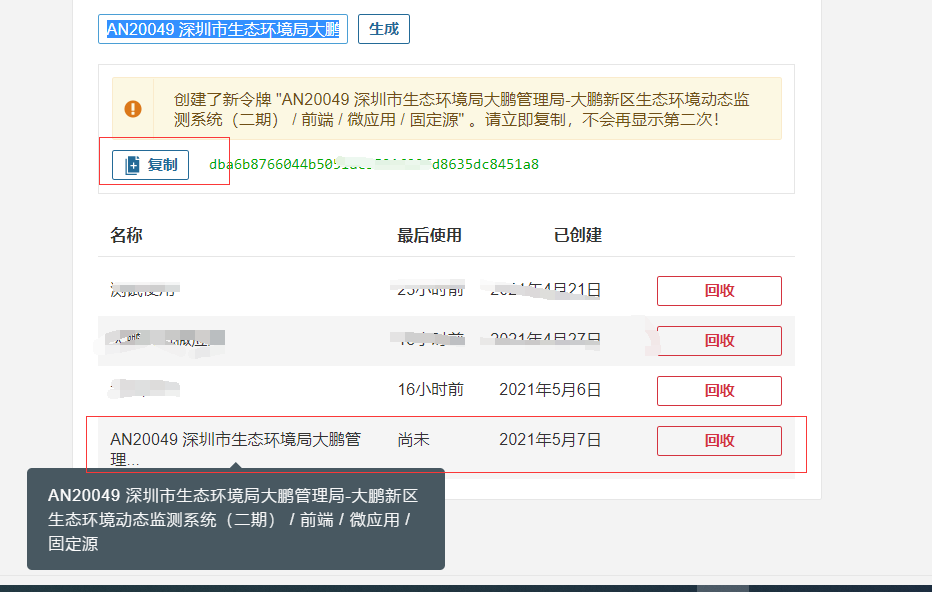Click the 2021年5月7日 created date
Viewport: 932px width, 592px height.
coord(550,440)
